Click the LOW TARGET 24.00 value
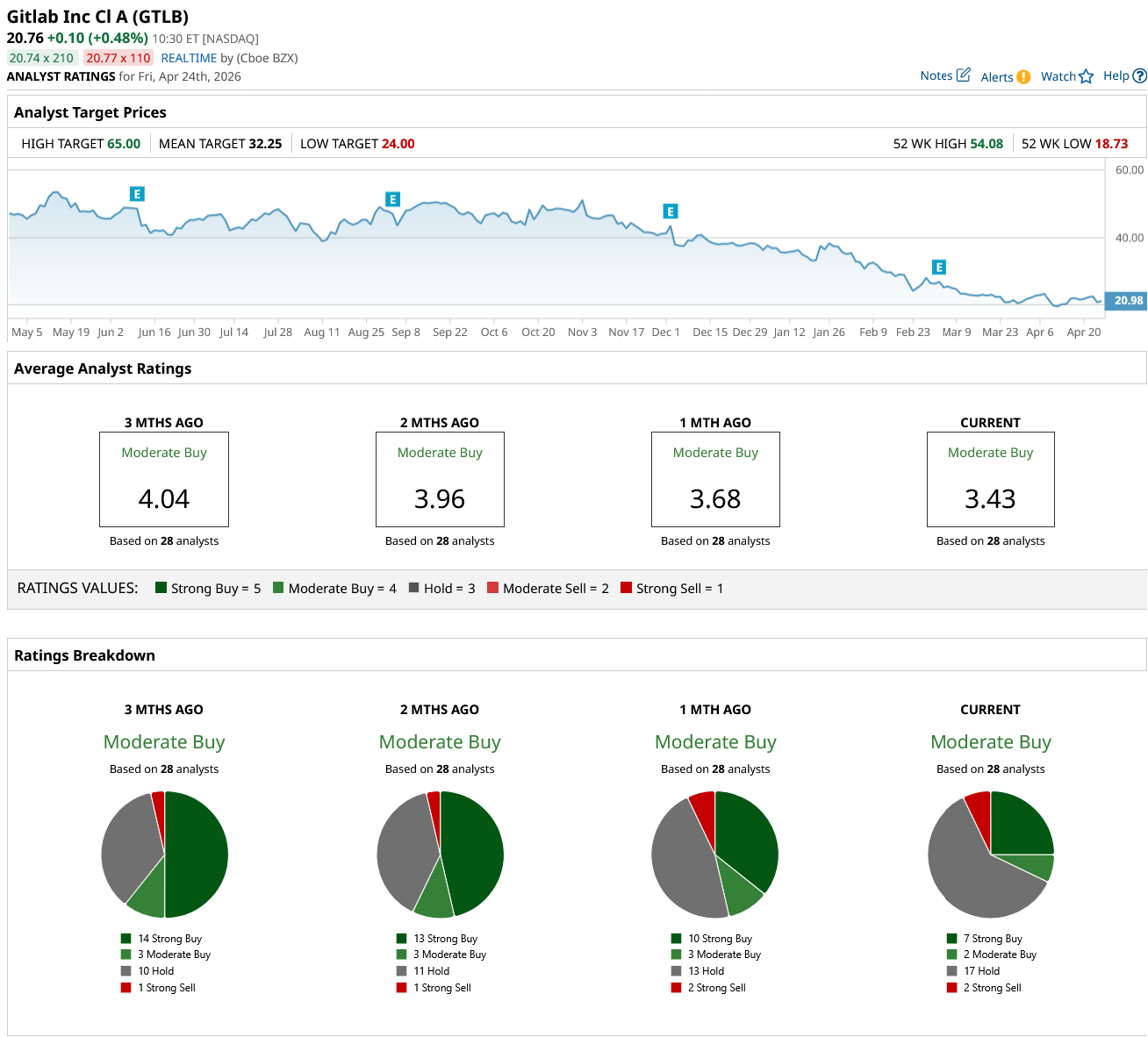Image resolution: width=1148 pixels, height=1037 pixels. tap(398, 144)
